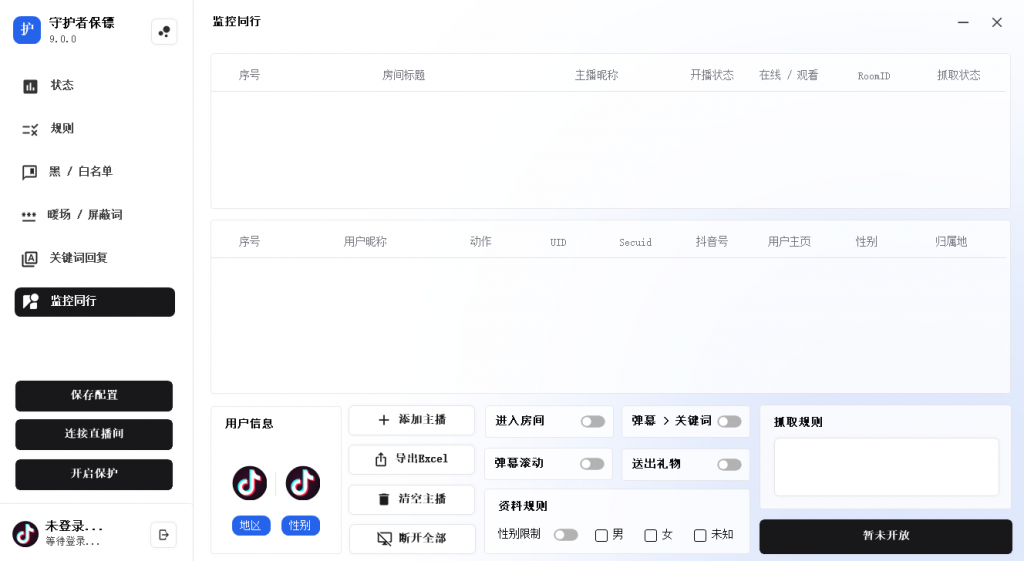Click the 关键词回复 sidebar icon
The image size is (1024, 561).
click(30, 258)
